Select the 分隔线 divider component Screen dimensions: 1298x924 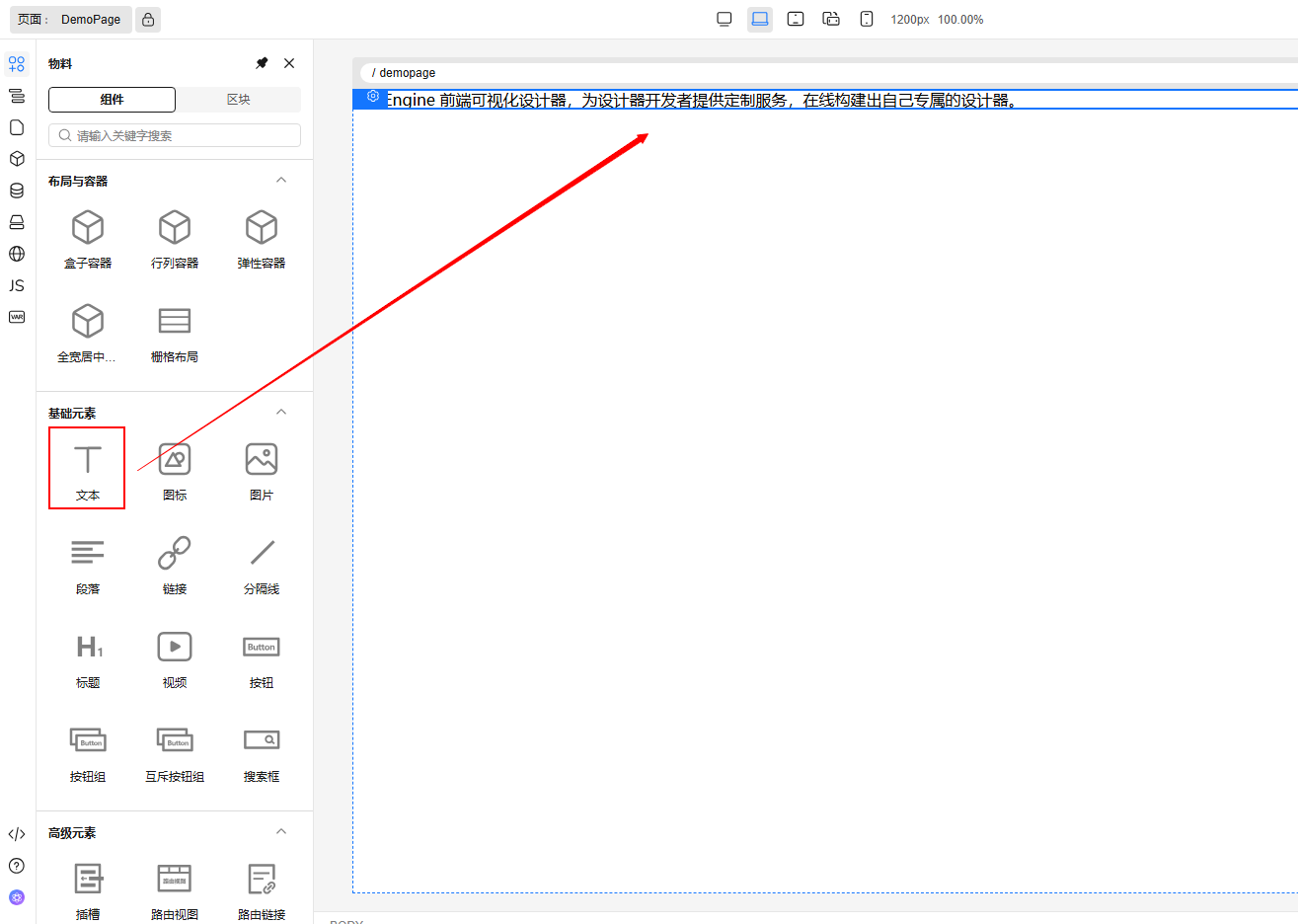pyautogui.click(x=262, y=564)
